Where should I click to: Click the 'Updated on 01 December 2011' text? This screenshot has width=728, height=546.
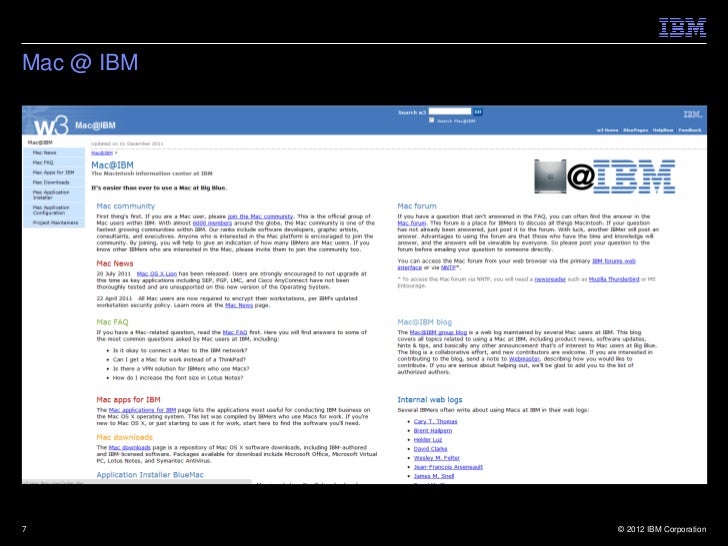point(127,144)
